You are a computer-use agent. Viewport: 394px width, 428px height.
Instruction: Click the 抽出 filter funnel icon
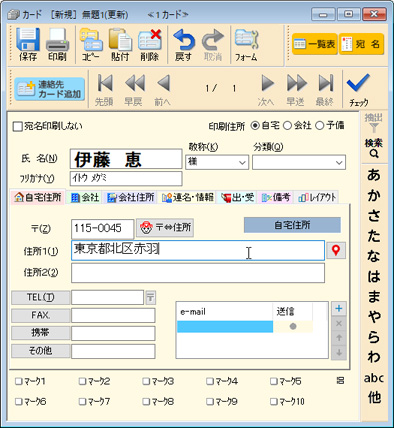tap(374, 128)
